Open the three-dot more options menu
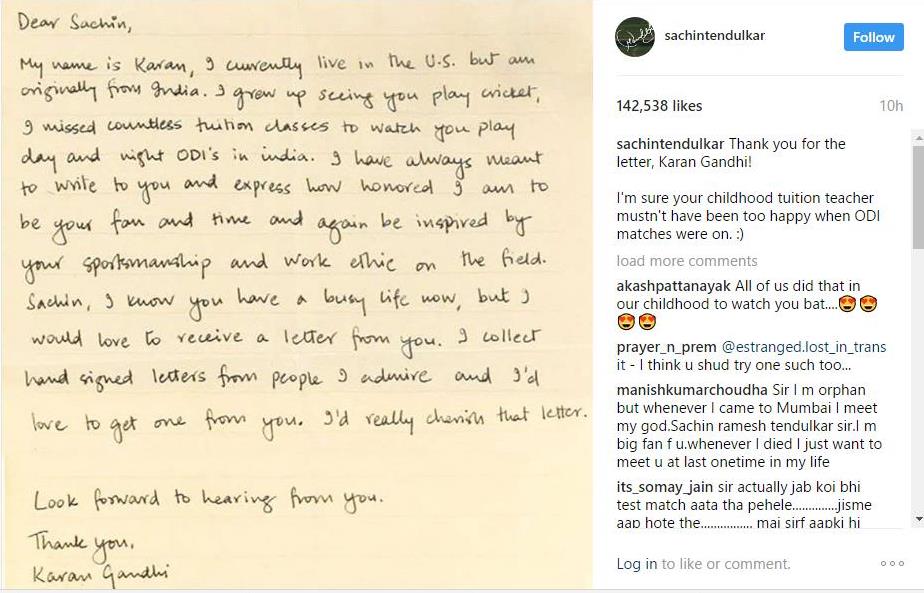The width and height of the screenshot is (924, 593). tap(892, 564)
